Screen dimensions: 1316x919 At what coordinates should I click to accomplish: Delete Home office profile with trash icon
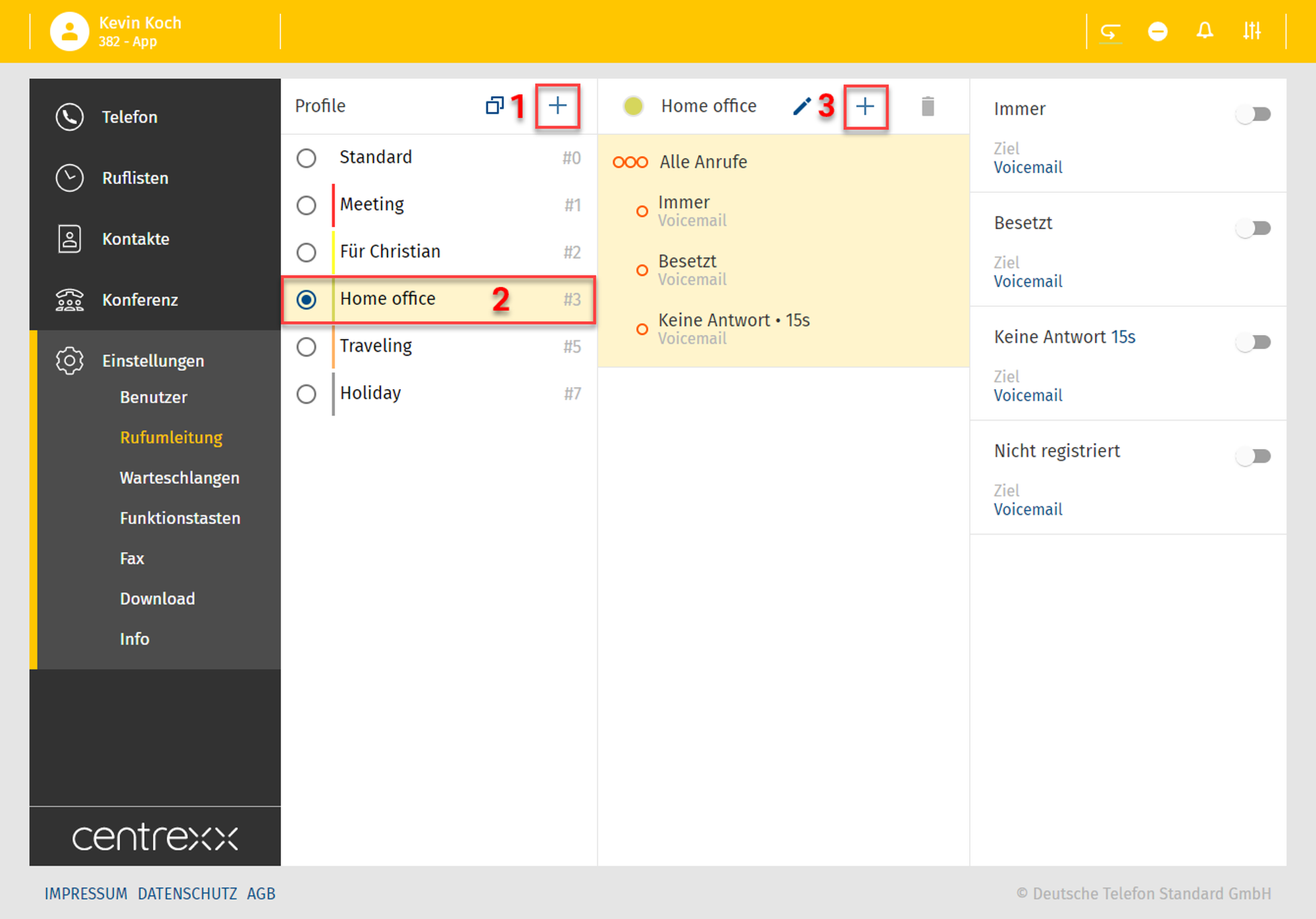click(x=927, y=106)
